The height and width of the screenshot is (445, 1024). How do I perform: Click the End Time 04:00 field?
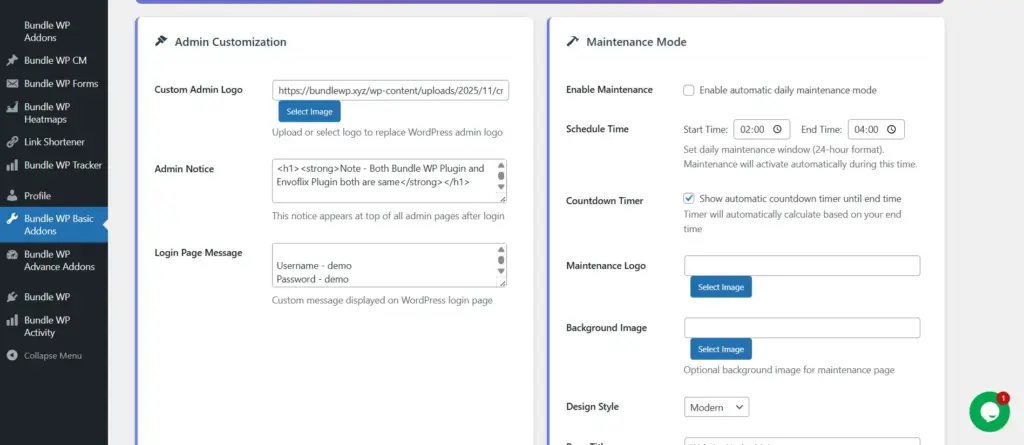876,129
